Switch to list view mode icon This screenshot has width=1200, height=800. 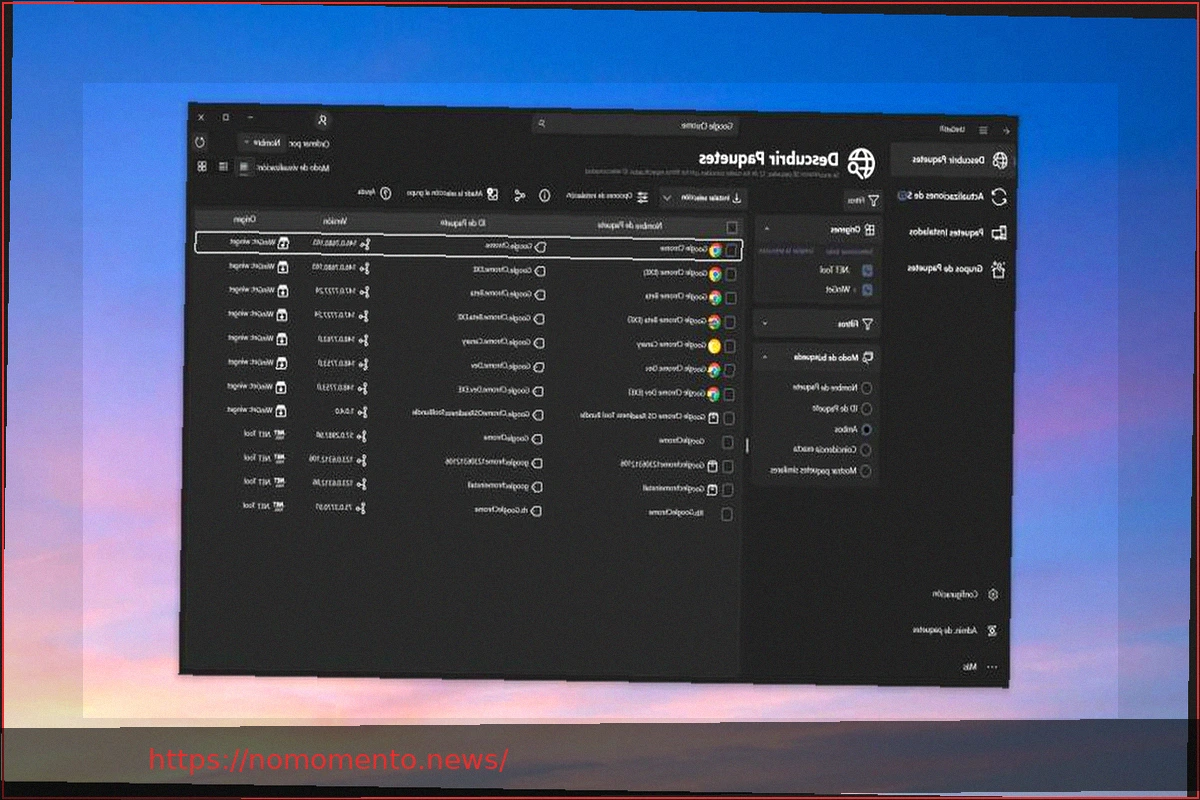tap(223, 166)
